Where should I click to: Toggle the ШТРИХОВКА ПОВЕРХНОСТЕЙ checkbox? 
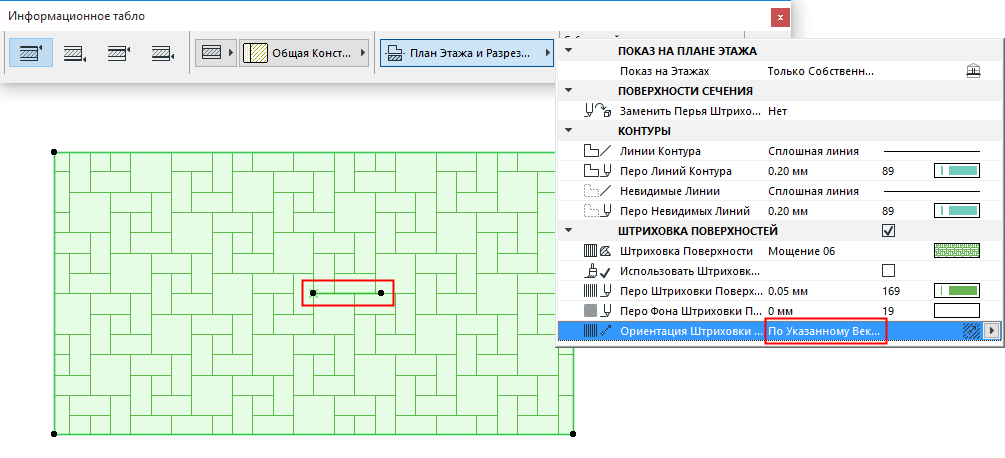pos(888,231)
